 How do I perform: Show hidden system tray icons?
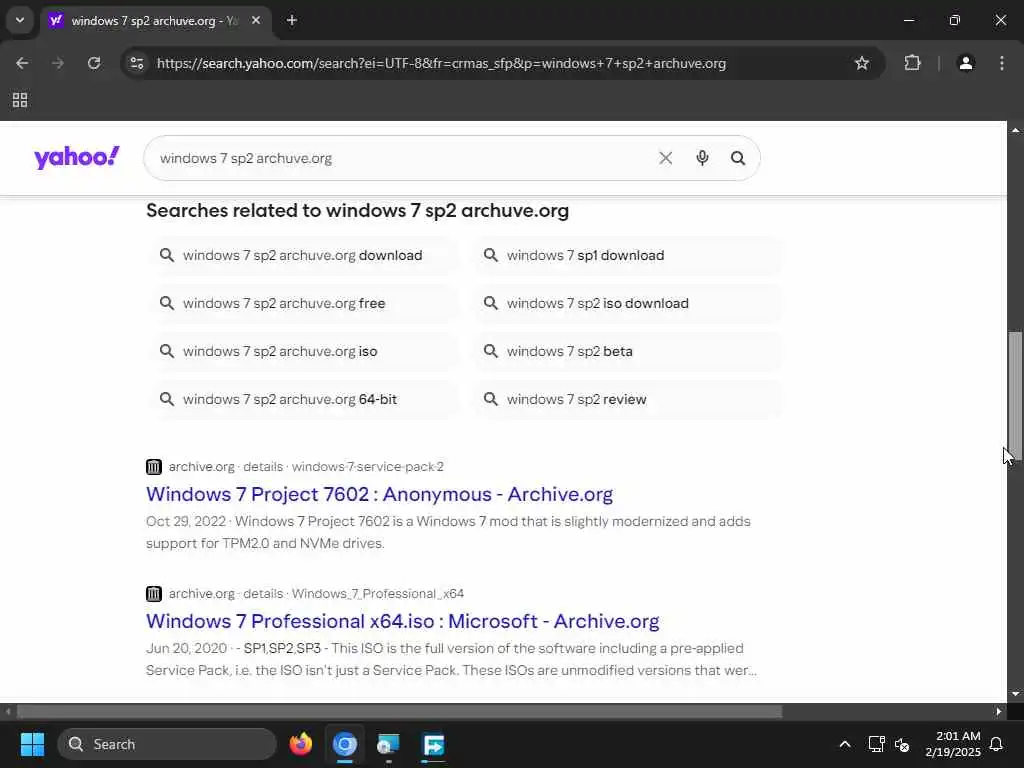844,744
